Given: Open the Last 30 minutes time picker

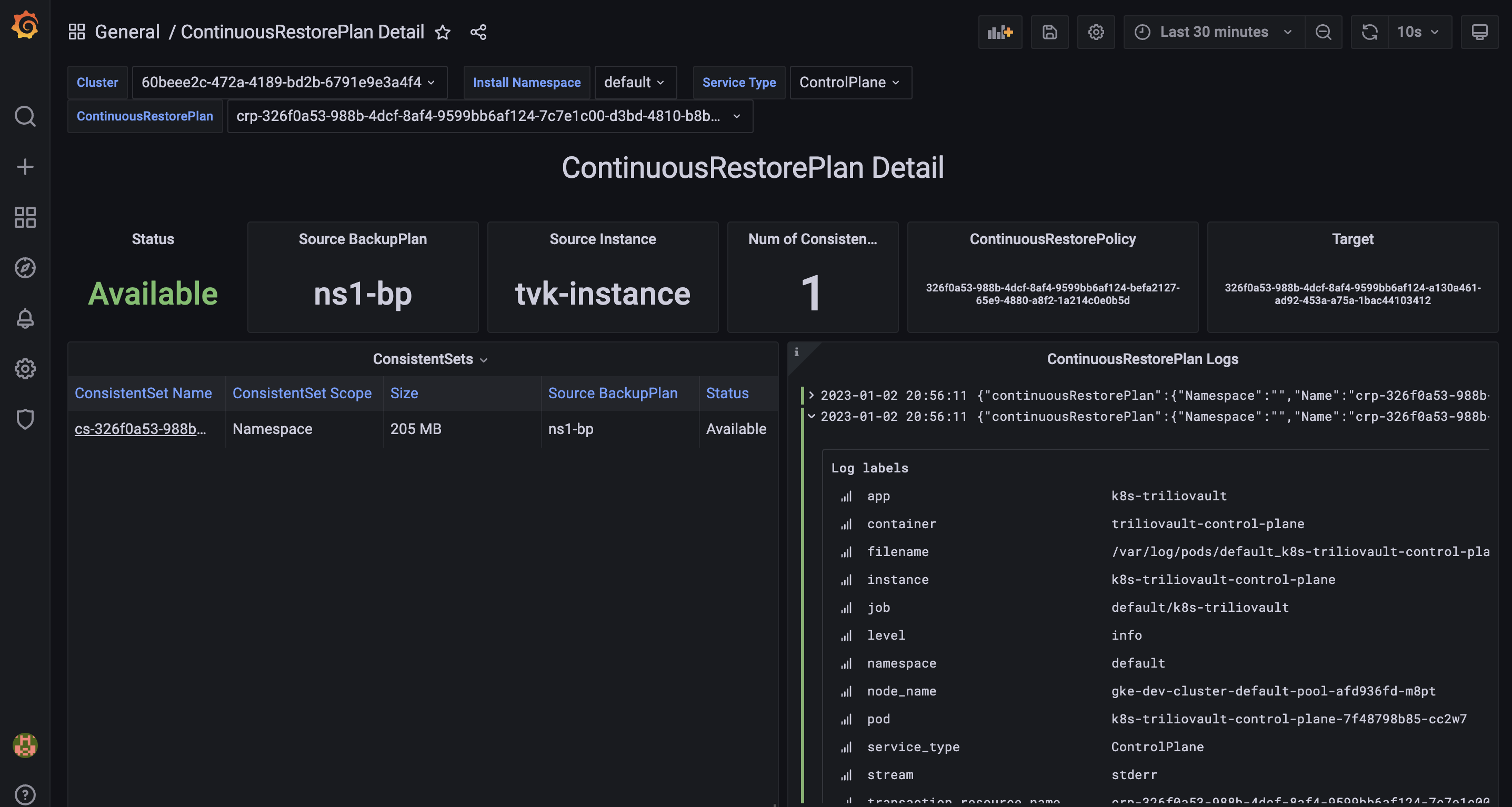Looking at the screenshot, I should tap(1213, 32).
